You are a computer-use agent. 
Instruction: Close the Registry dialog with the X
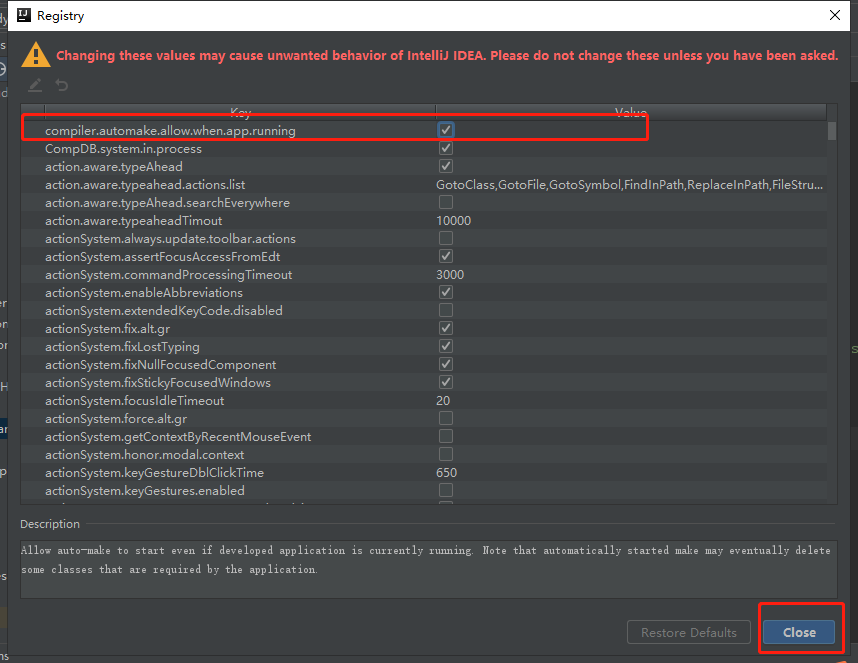tap(835, 15)
